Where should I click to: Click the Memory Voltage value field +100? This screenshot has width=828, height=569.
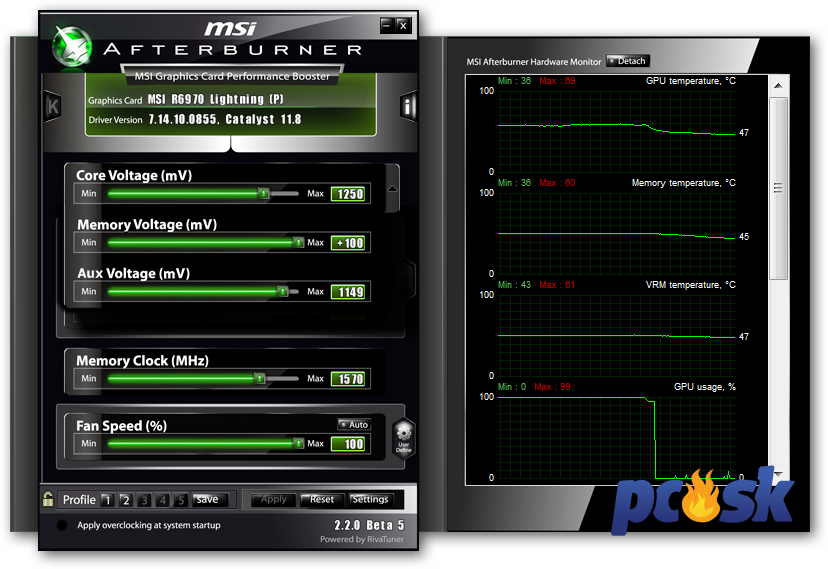[348, 243]
